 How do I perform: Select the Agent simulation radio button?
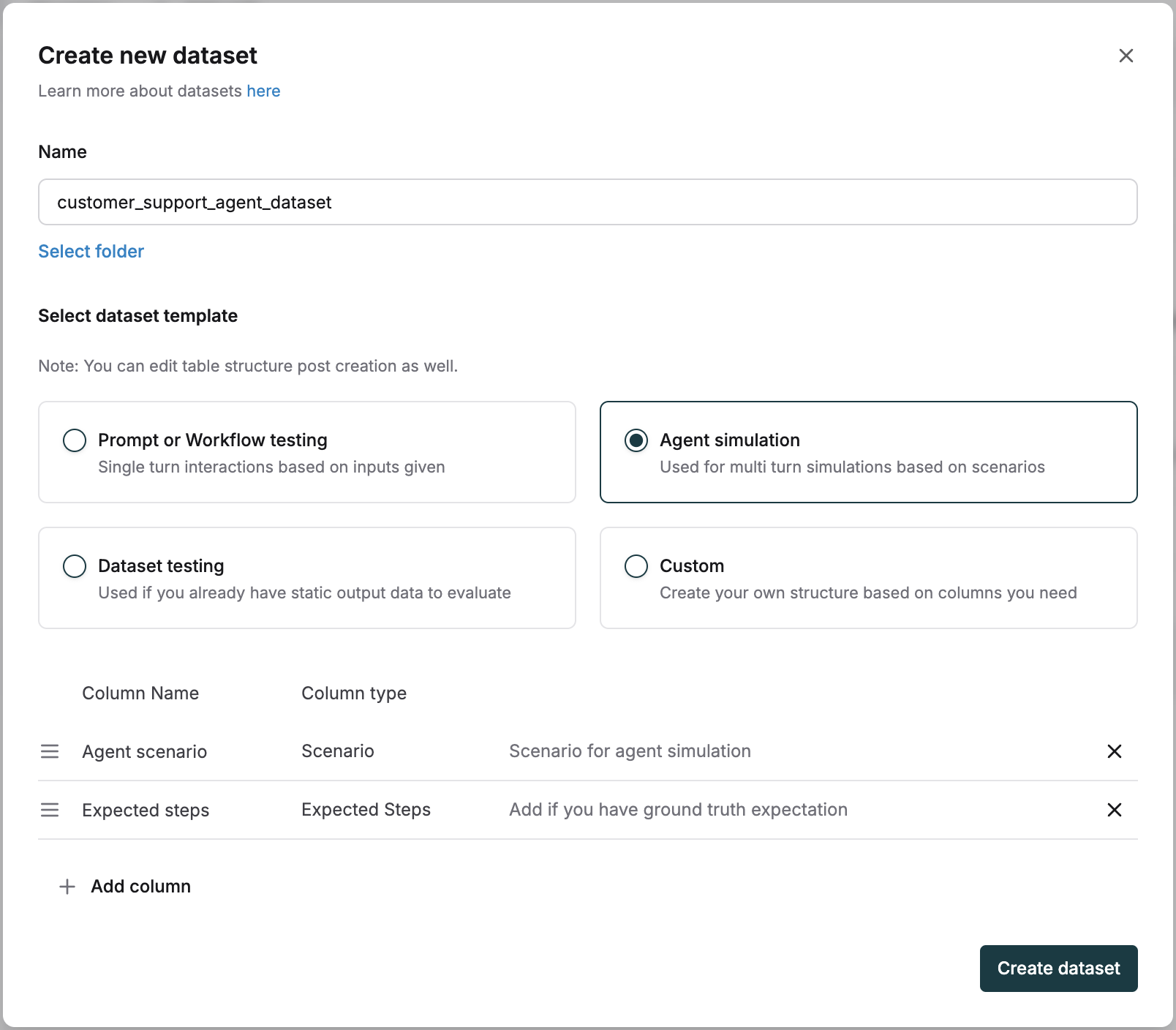[x=636, y=440]
